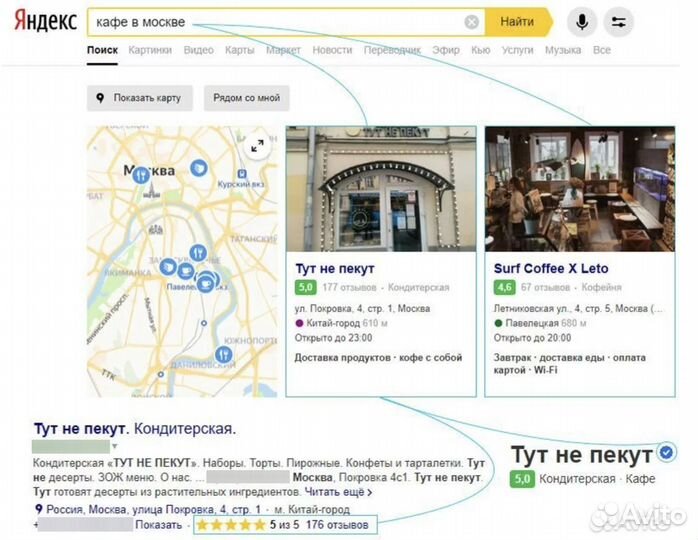This screenshot has width=698, height=540.
Task: Activate voice search microphone
Action: [582, 22]
